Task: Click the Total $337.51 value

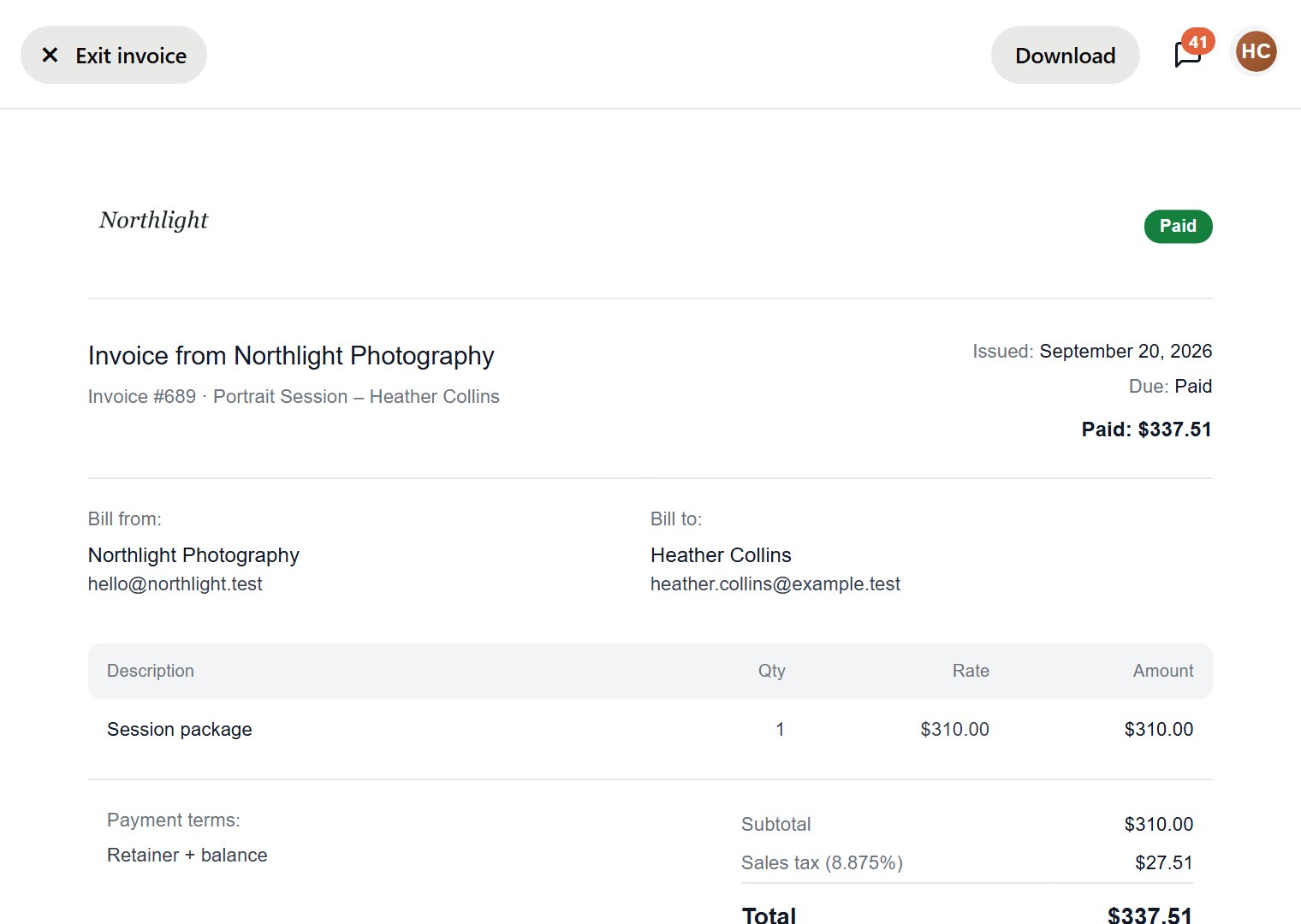Action: click(x=1150, y=914)
